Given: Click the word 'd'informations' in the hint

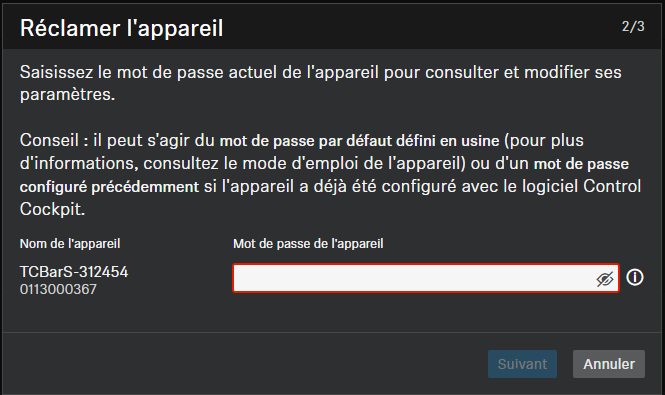Looking at the screenshot, I should [x=79, y=163].
